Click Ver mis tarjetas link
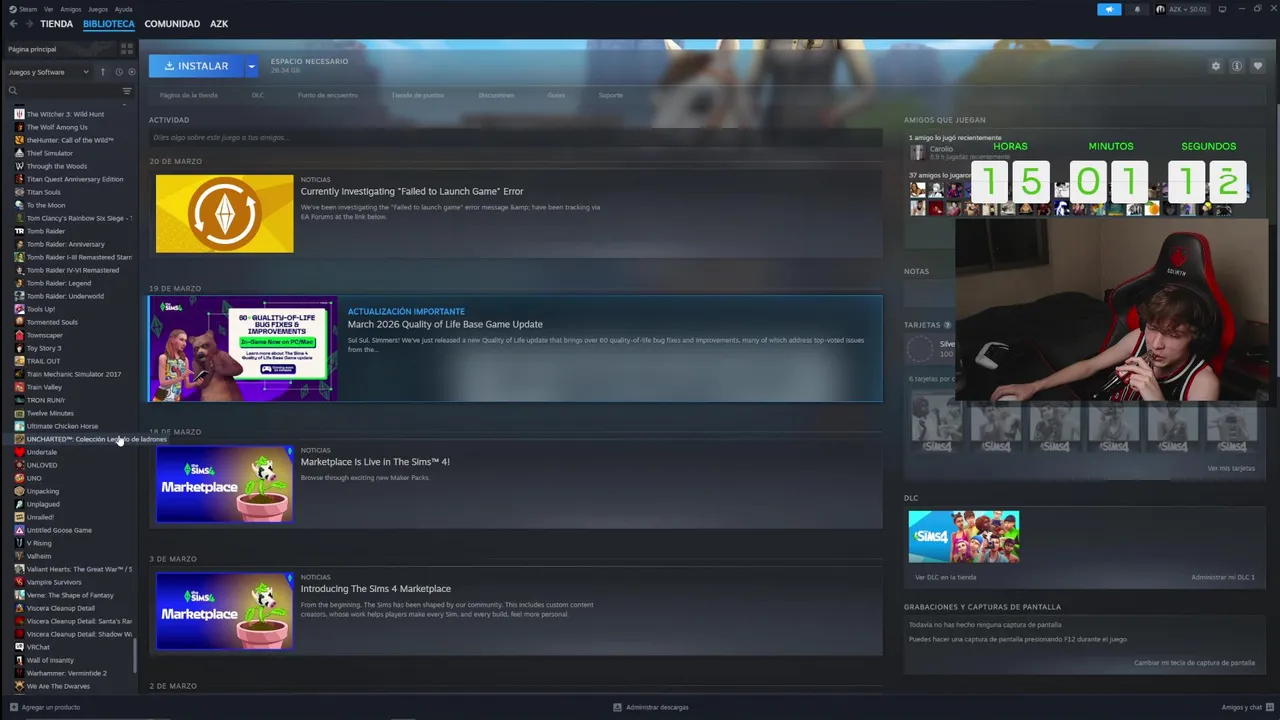Viewport: 1280px width, 720px height. 1230,468
